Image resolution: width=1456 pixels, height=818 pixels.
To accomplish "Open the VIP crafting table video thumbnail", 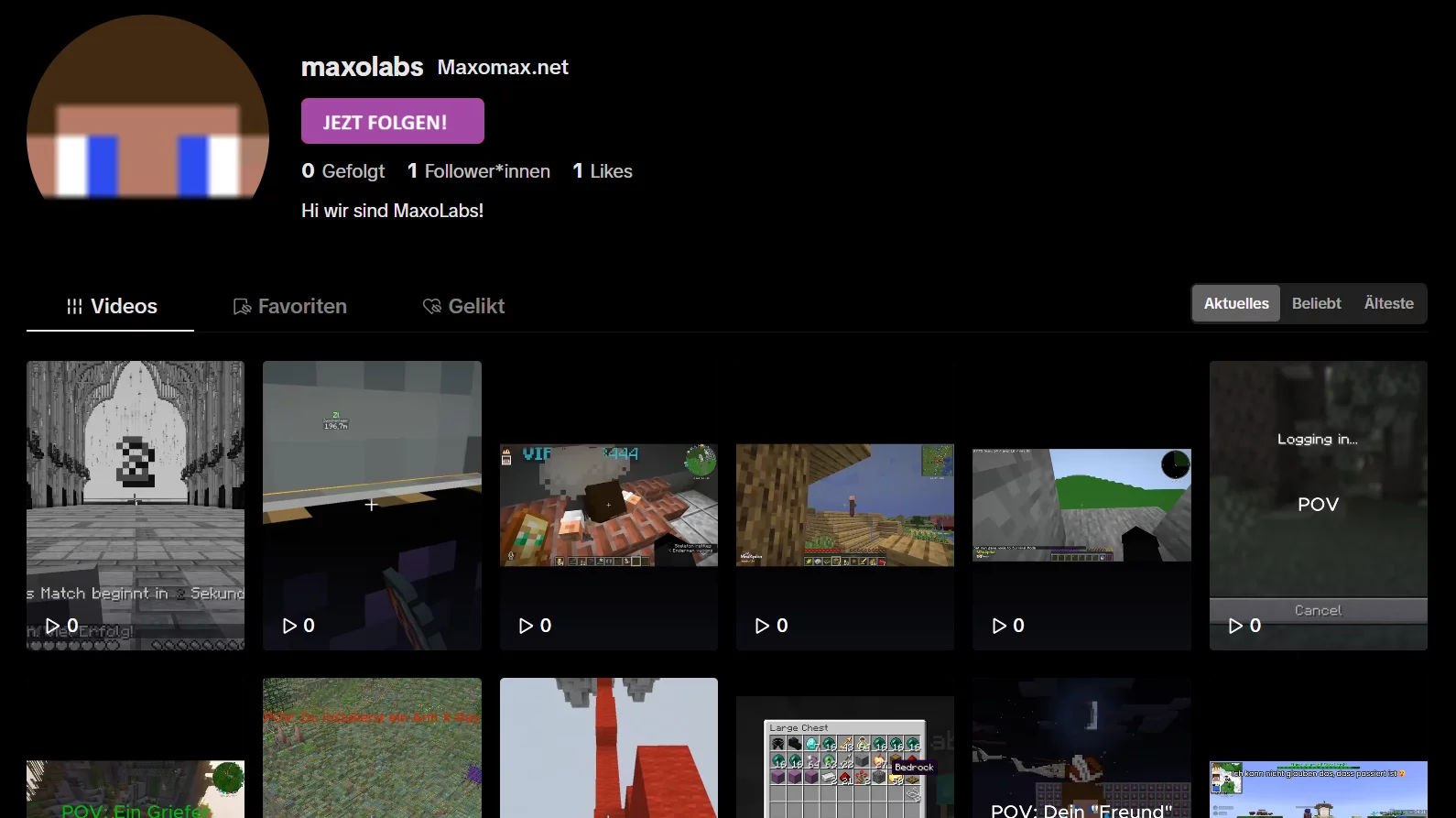I will (x=608, y=506).
